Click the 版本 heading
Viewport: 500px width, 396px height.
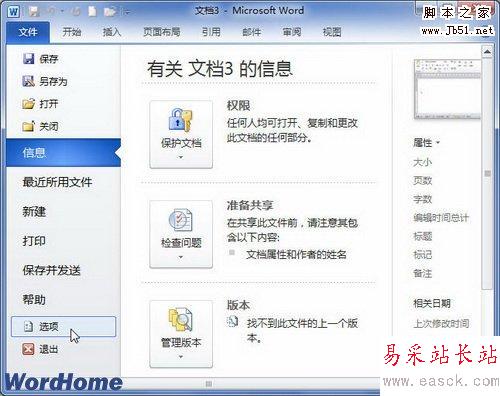pos(238,305)
